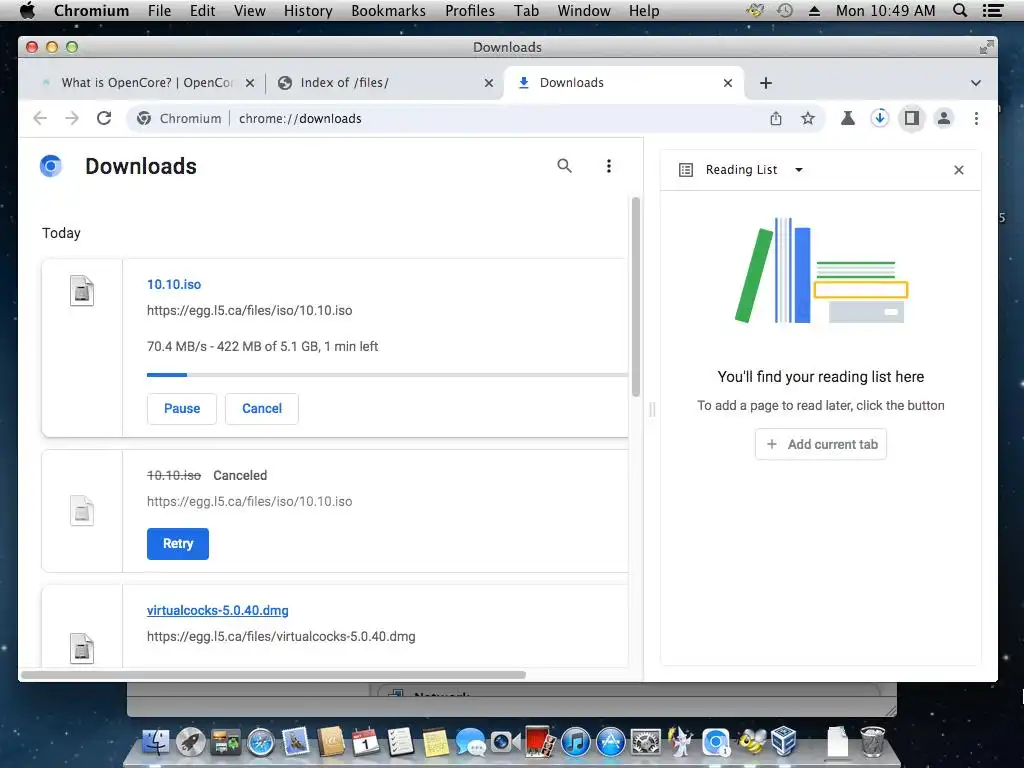
Task: Close the Reading List side panel
Action: click(959, 170)
